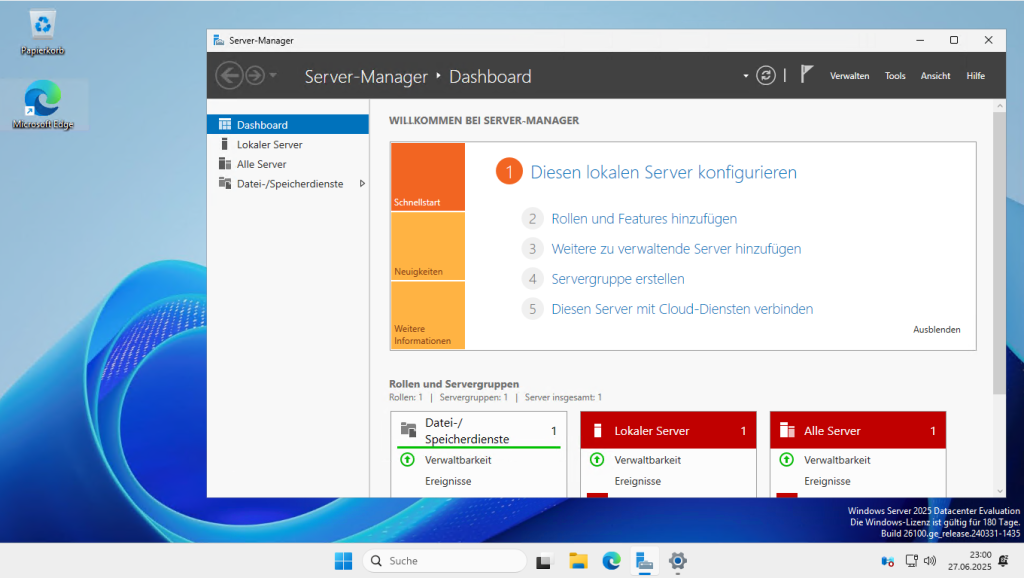The width and height of the screenshot is (1024, 578).
Task: Click the Alle Server sidebar icon
Action: [225, 164]
